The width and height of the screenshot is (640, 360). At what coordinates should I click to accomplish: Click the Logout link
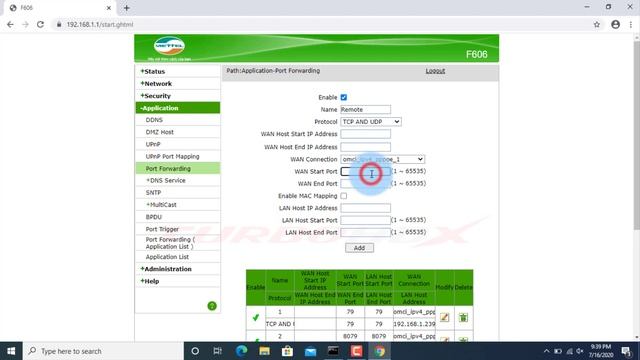[435, 71]
